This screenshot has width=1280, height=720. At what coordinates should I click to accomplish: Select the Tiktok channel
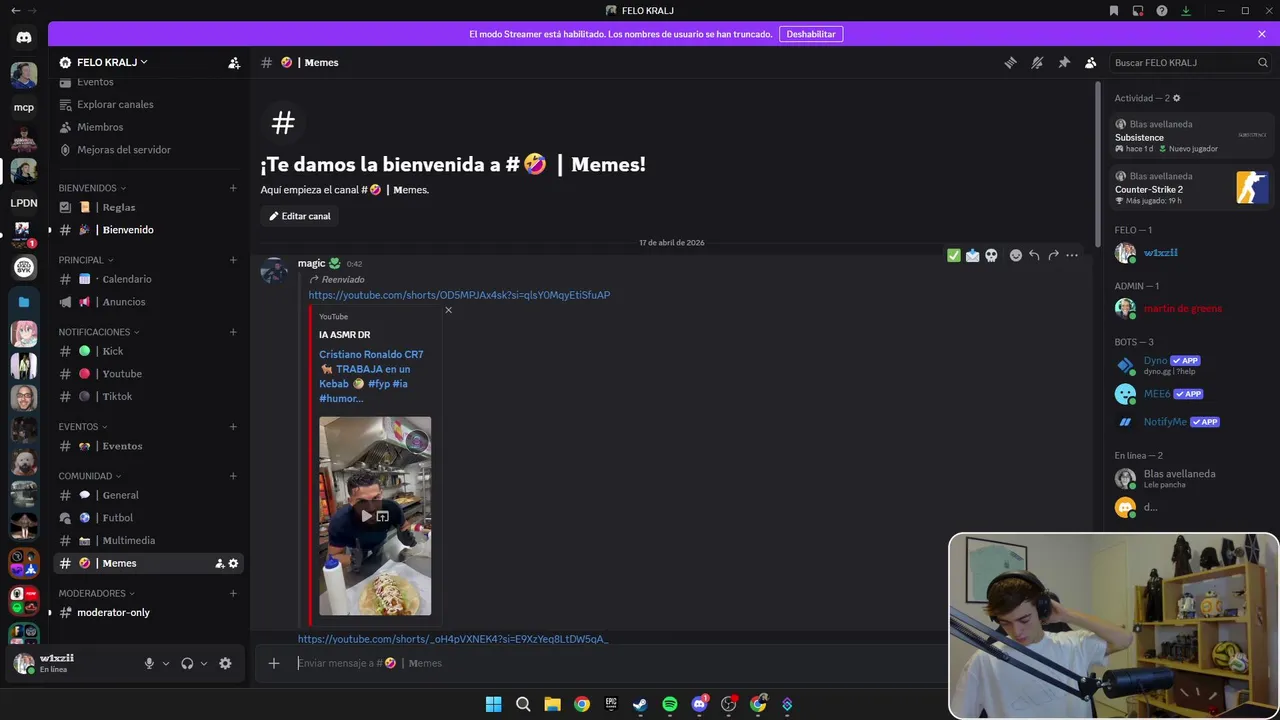[x=149, y=397]
